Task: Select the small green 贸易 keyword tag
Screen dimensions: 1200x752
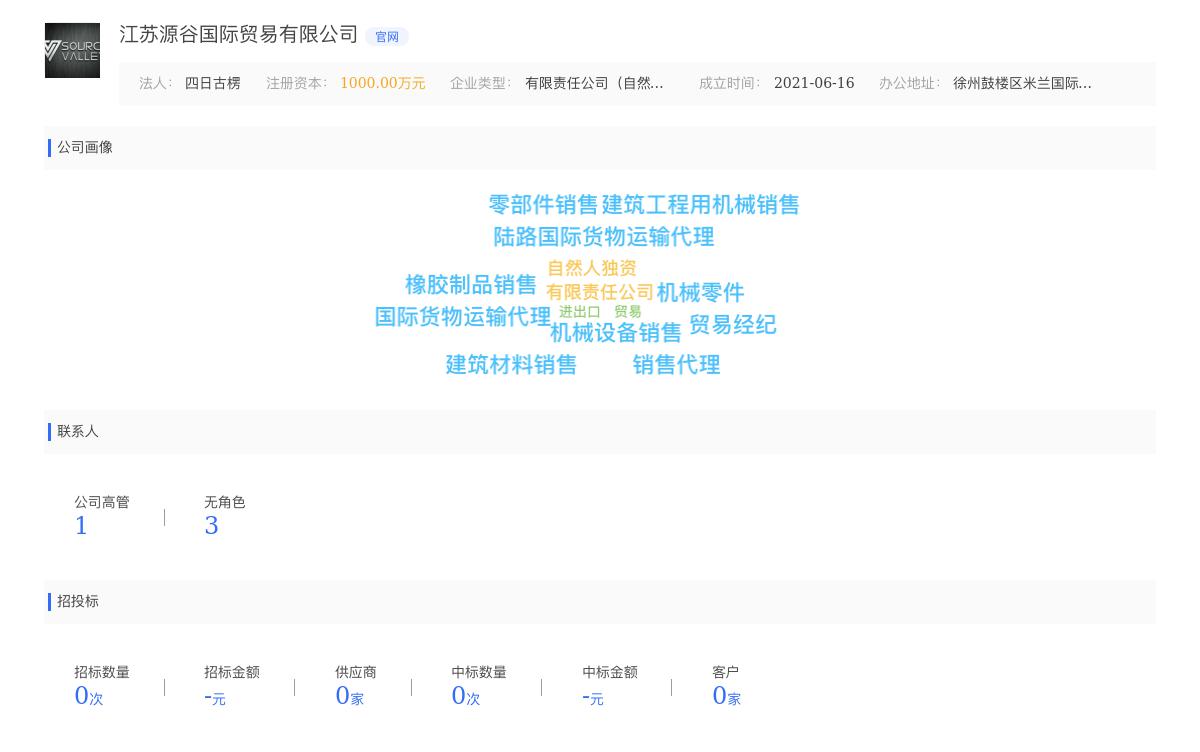Action: (x=628, y=312)
